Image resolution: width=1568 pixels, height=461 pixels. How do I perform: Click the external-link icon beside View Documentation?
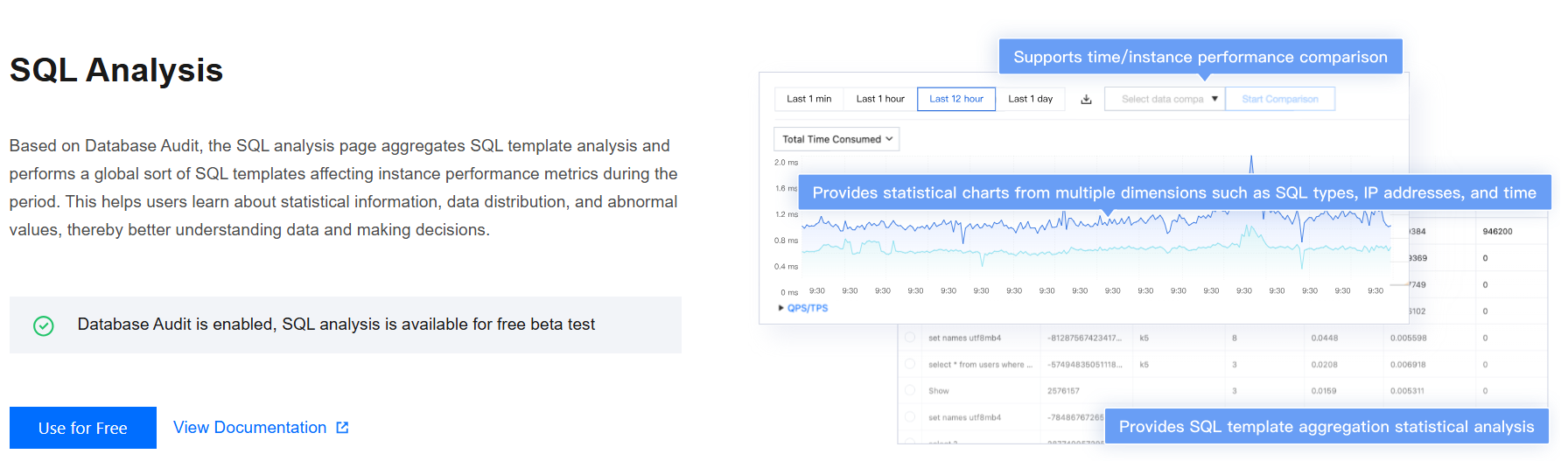click(342, 428)
